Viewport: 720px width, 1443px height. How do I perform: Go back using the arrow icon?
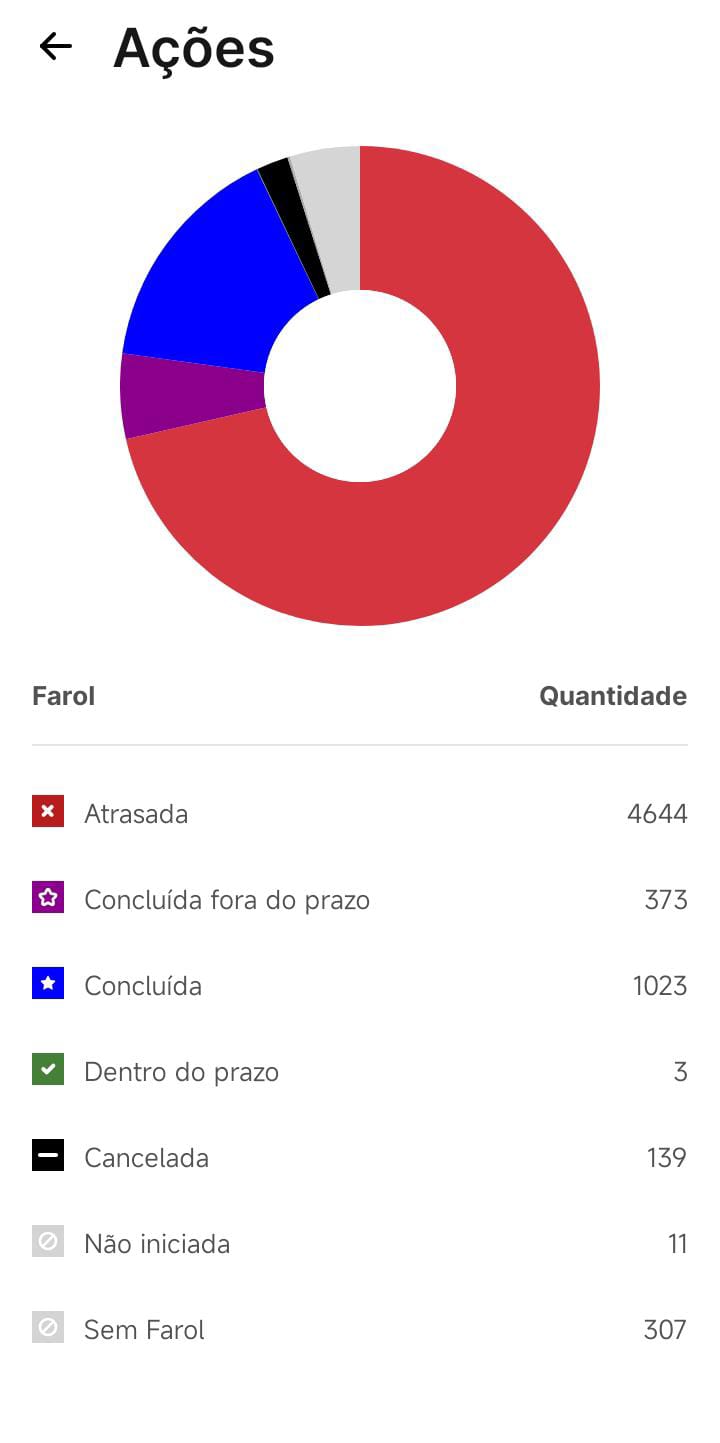[55, 46]
